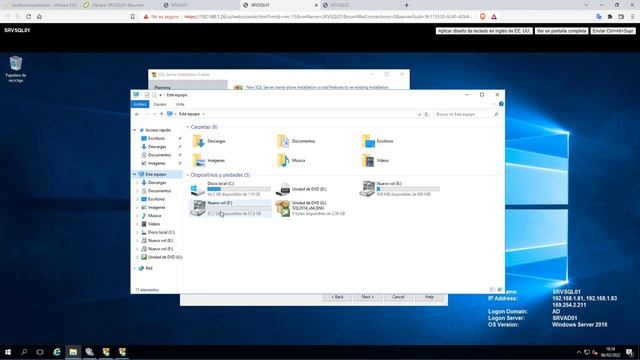
Task: Click Cancel in the SQL setup wizard behind
Action: coord(398,297)
